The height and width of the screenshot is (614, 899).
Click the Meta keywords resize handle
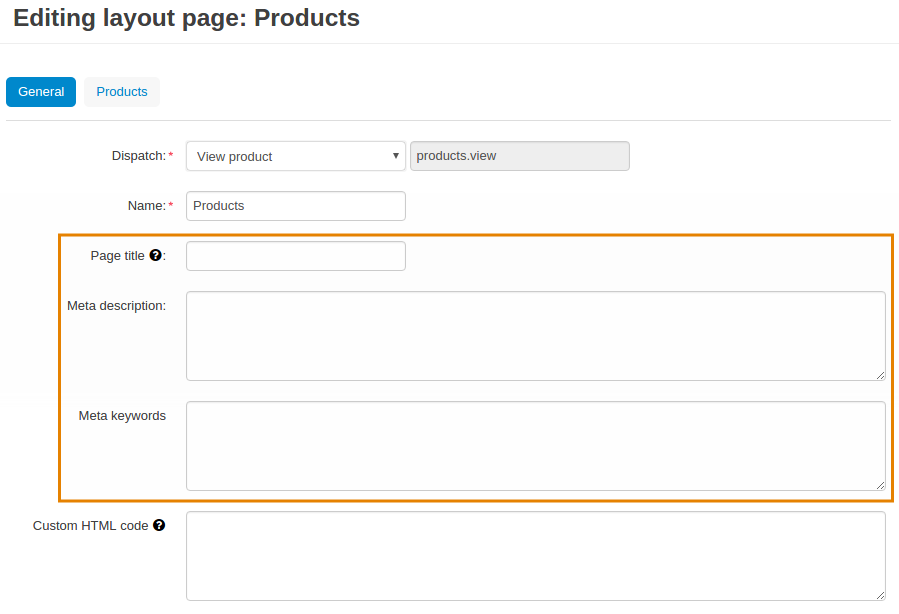click(880, 486)
